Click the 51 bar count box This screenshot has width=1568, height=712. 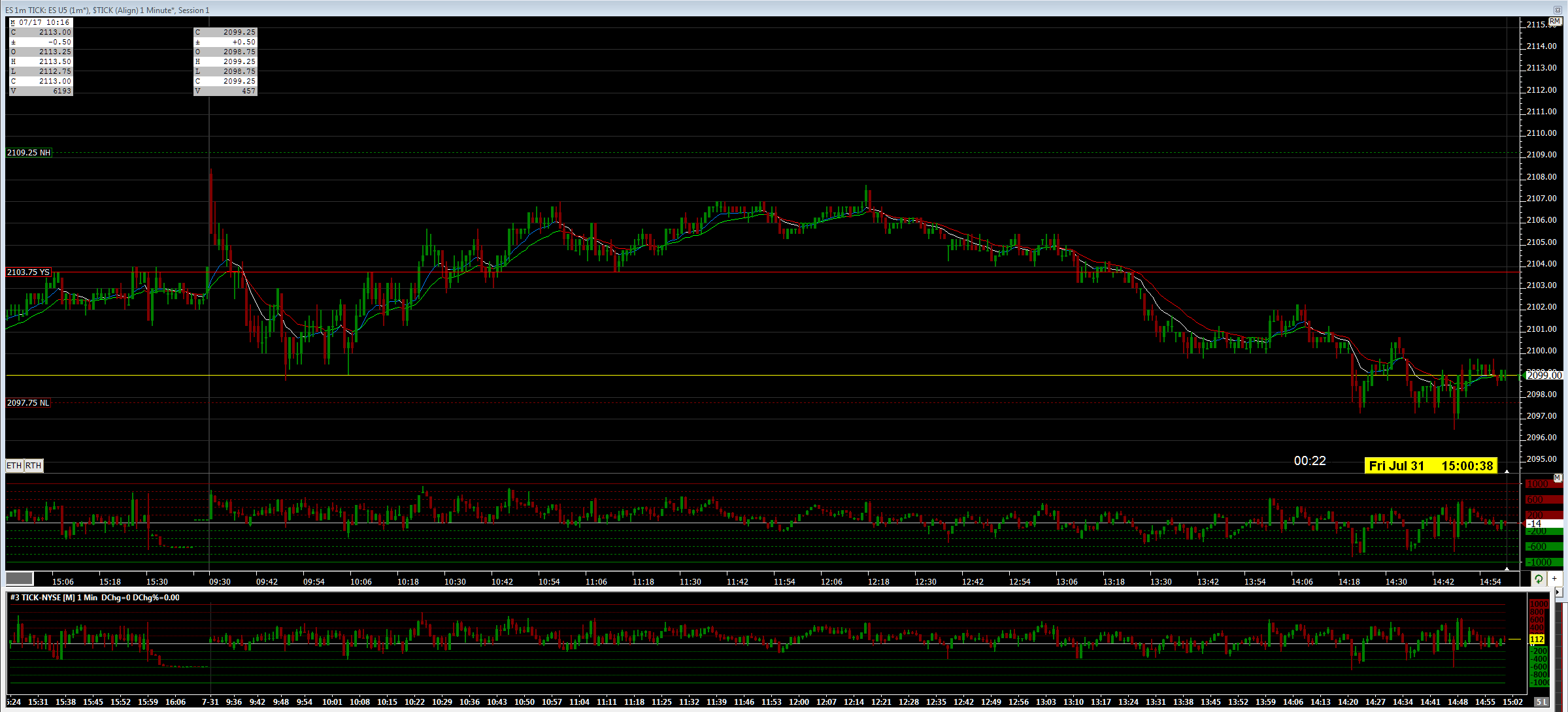[1541, 702]
